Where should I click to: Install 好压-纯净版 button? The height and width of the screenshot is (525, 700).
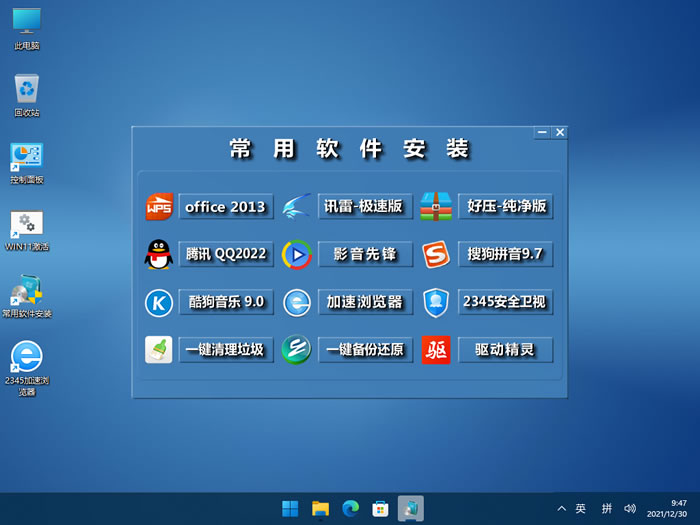(x=506, y=206)
